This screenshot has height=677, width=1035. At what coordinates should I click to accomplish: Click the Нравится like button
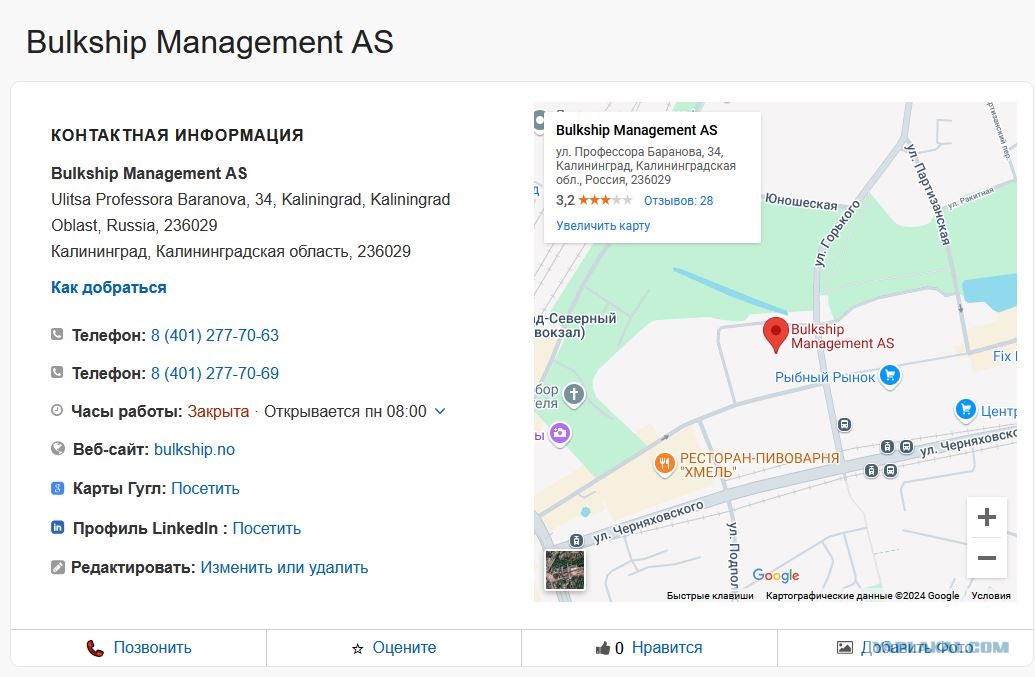click(649, 648)
